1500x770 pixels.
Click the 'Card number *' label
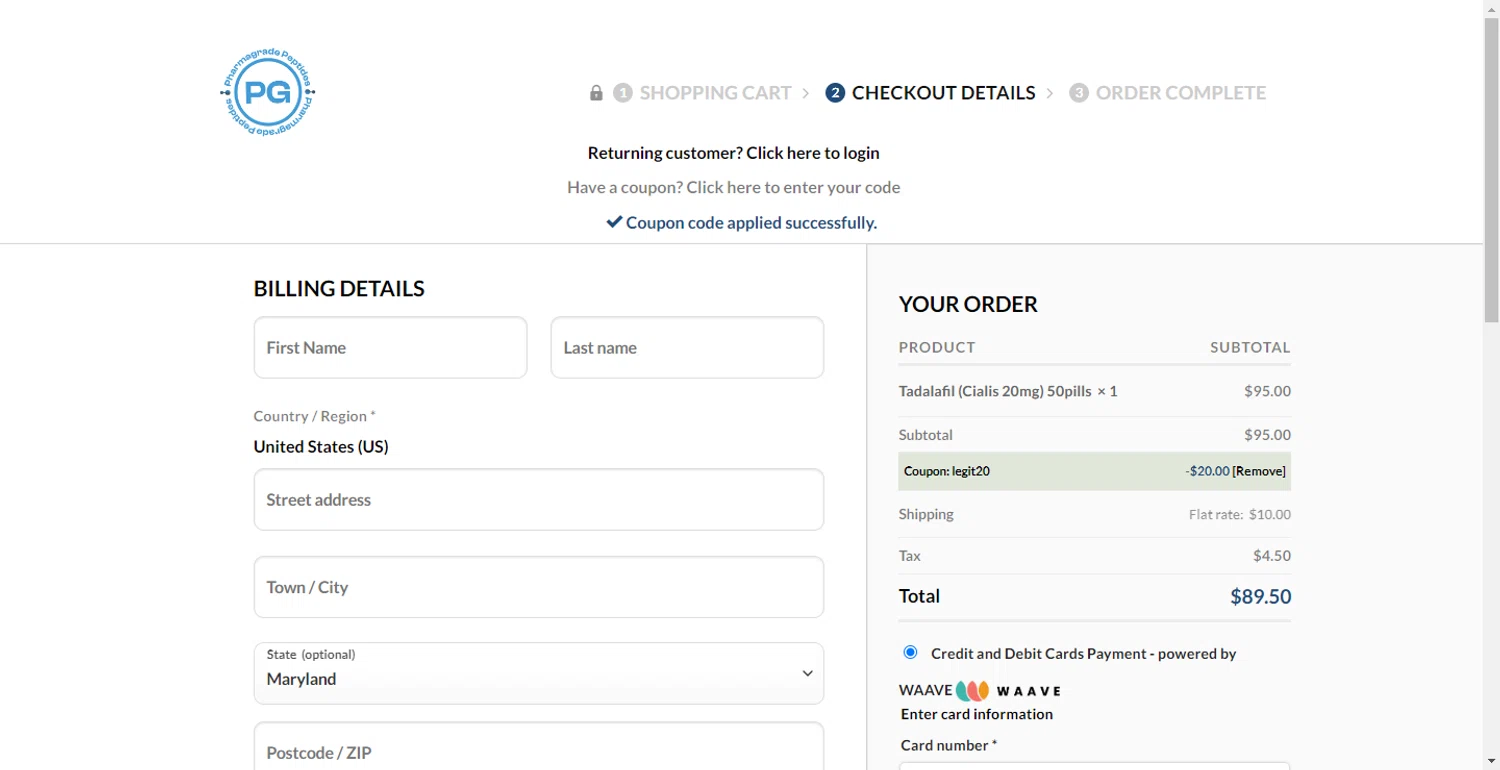point(949,745)
